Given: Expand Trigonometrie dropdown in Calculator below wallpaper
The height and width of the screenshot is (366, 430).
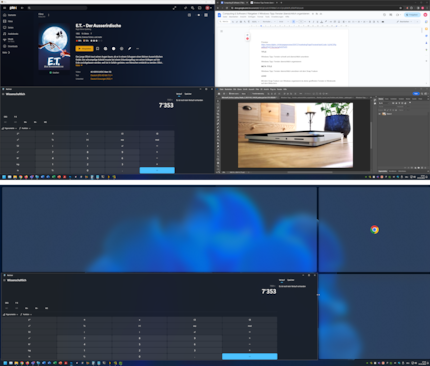Looking at the screenshot, I should coord(10,314).
